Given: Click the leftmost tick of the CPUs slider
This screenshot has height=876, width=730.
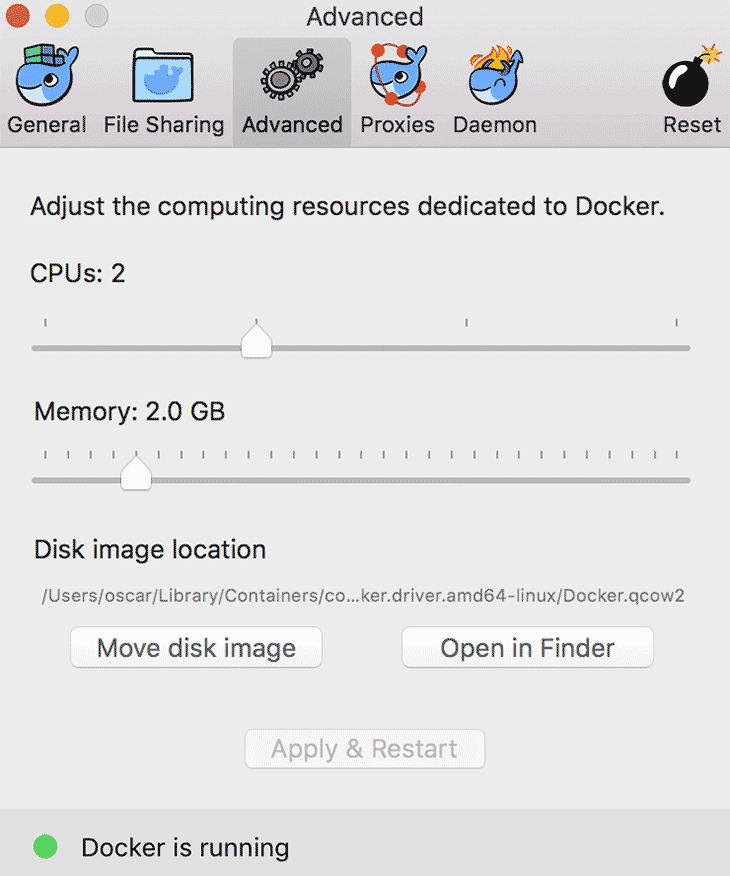Looking at the screenshot, I should (x=46, y=323).
